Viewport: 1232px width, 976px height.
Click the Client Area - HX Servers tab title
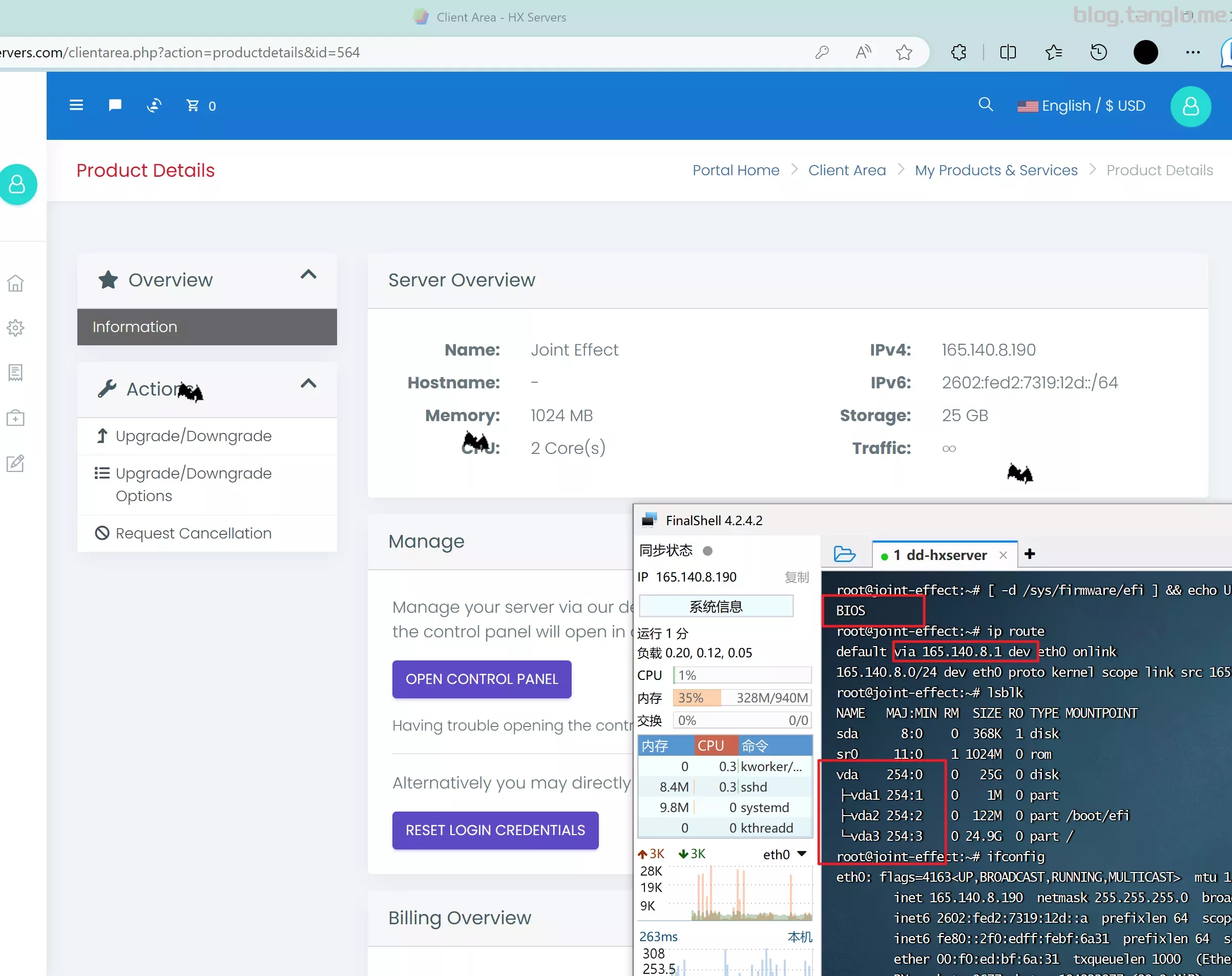click(x=501, y=18)
